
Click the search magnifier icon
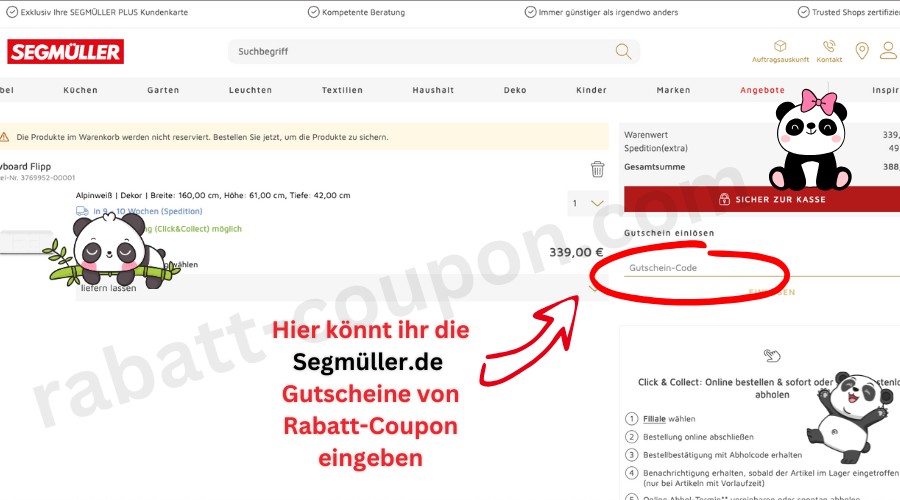tap(623, 52)
